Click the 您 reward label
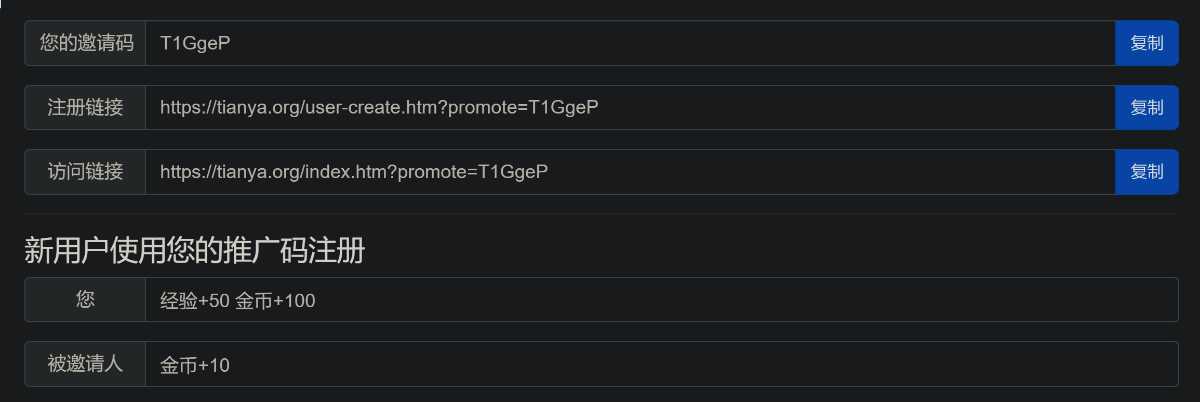This screenshot has height=402, width=1200. click(x=85, y=300)
